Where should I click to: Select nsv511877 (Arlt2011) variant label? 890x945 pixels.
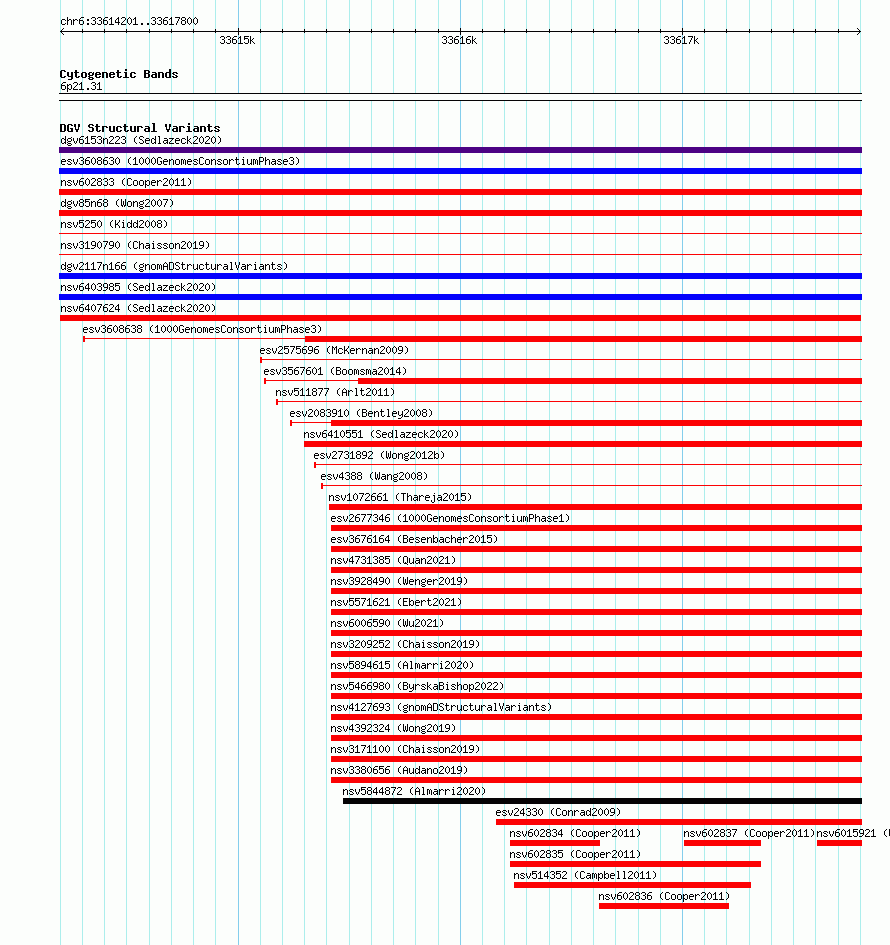click(x=335, y=392)
